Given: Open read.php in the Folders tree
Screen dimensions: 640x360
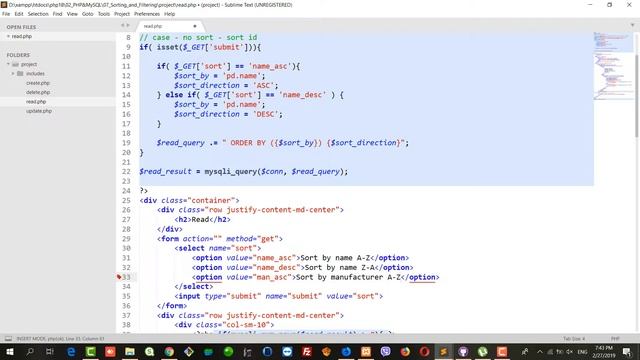Looking at the screenshot, I should [x=36, y=102].
